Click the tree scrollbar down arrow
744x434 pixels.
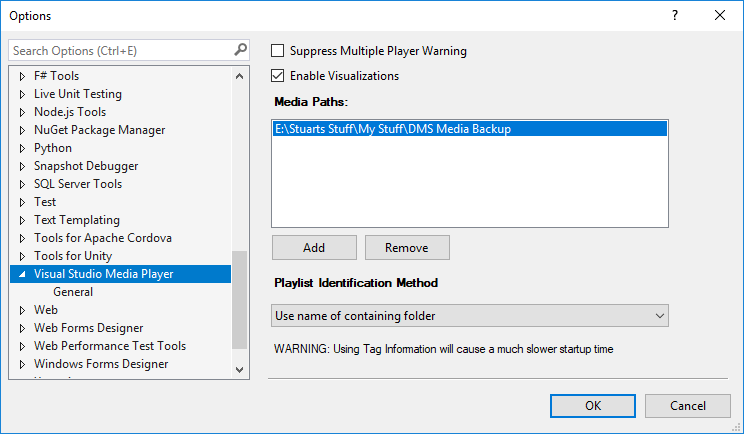click(240, 369)
